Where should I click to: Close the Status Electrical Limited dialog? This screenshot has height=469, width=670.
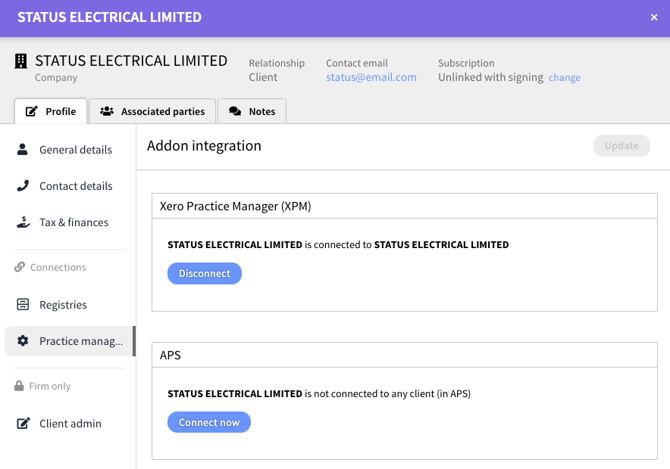pos(654,17)
